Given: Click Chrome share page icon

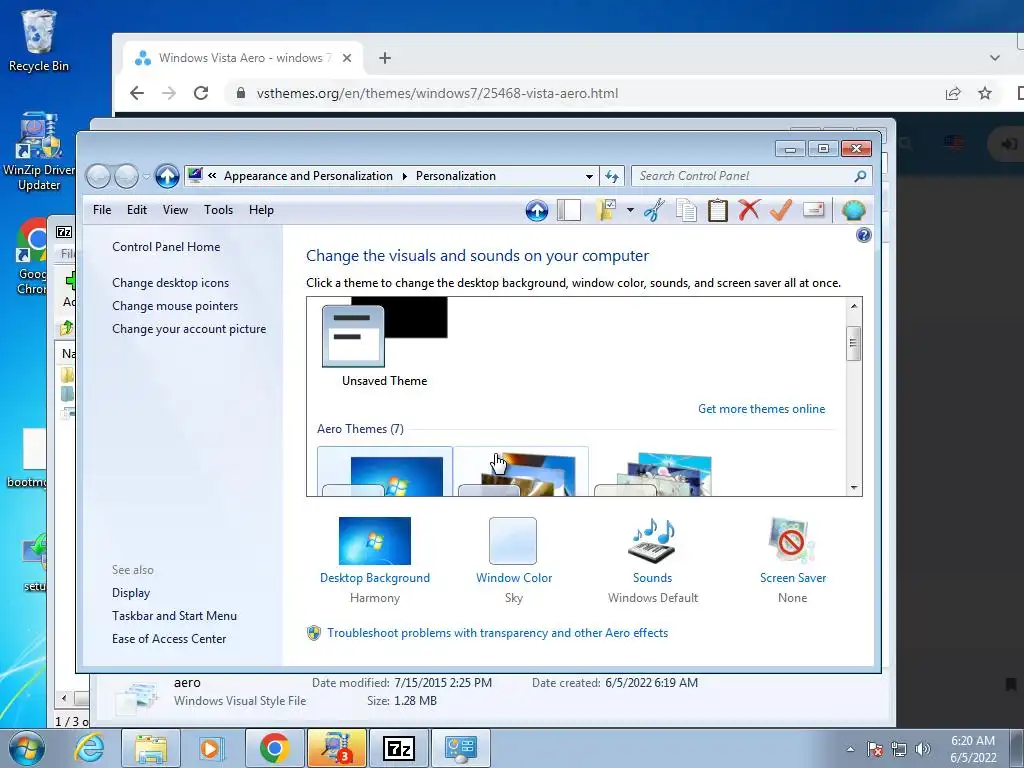Looking at the screenshot, I should tap(953, 93).
